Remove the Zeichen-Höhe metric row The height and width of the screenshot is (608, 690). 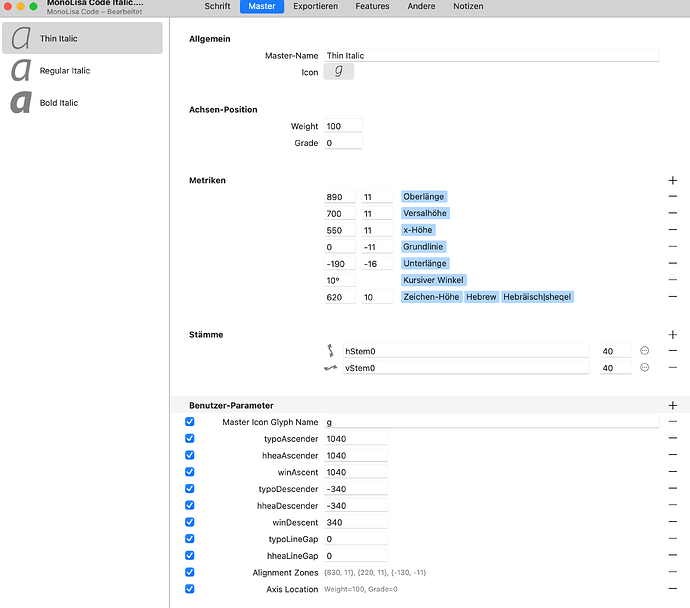pos(672,297)
